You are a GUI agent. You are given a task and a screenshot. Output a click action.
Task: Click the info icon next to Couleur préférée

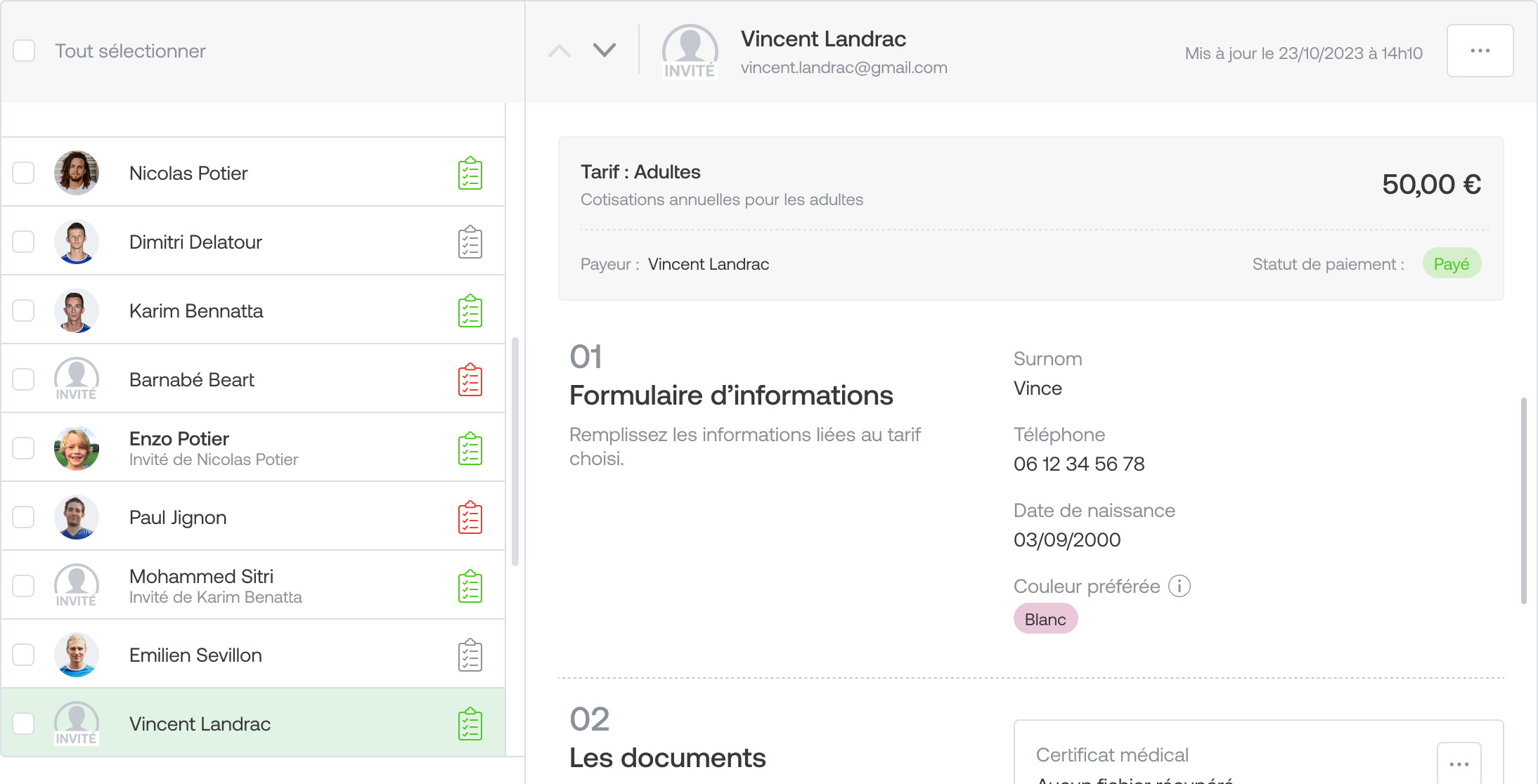[x=1180, y=586]
